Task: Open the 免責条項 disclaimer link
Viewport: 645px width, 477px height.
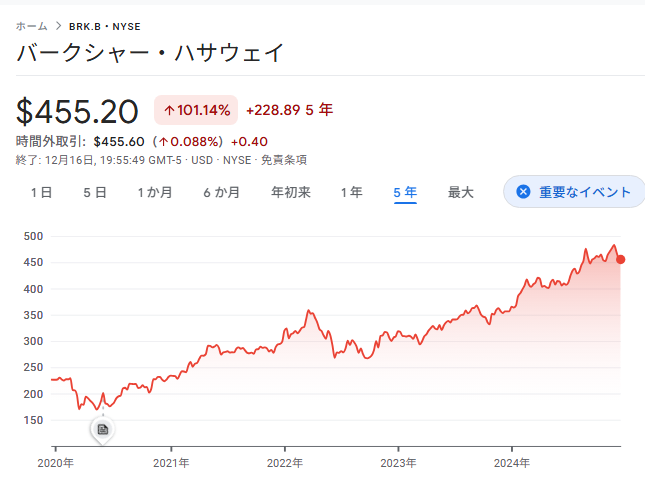Action: pos(285,160)
